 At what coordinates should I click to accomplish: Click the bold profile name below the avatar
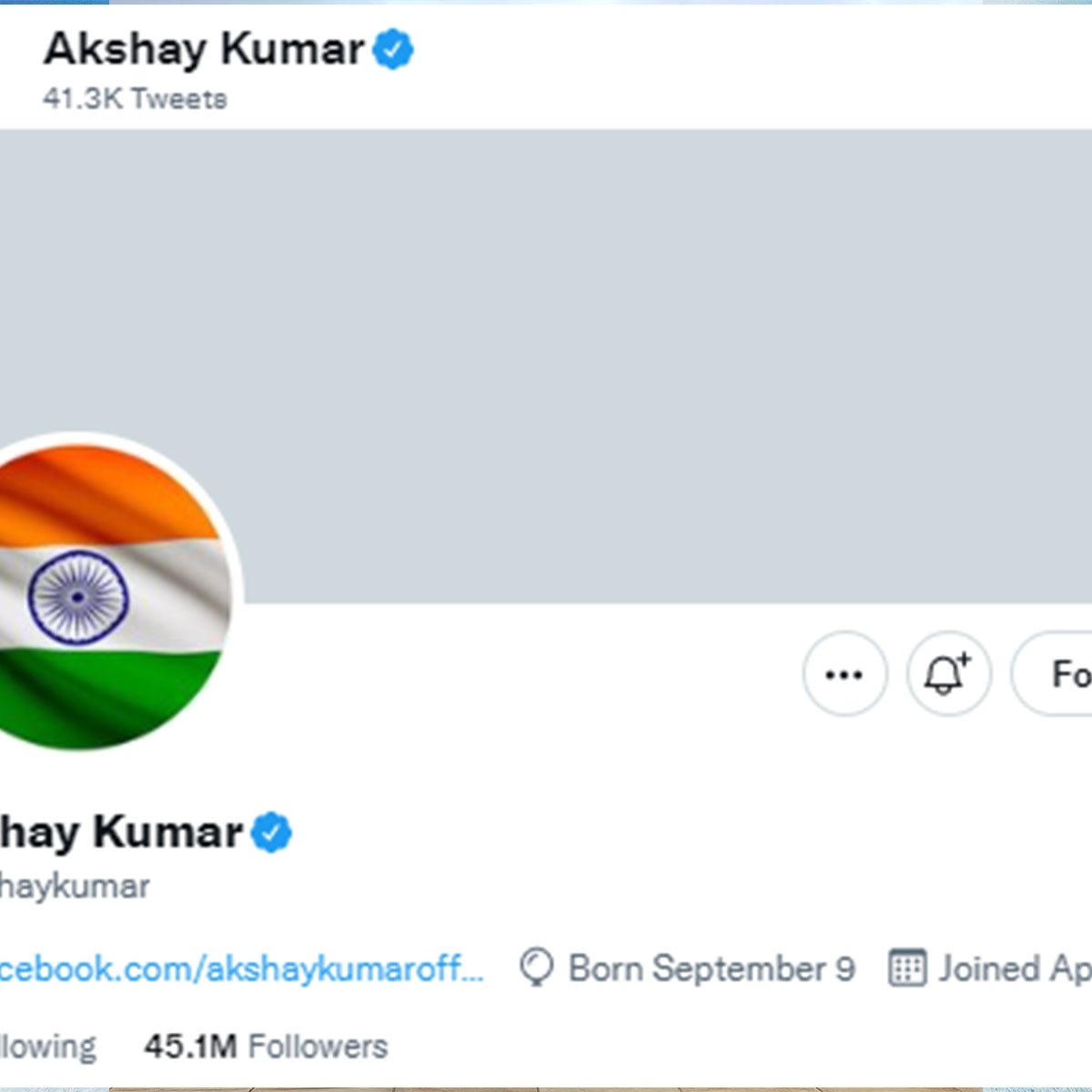(x=121, y=833)
